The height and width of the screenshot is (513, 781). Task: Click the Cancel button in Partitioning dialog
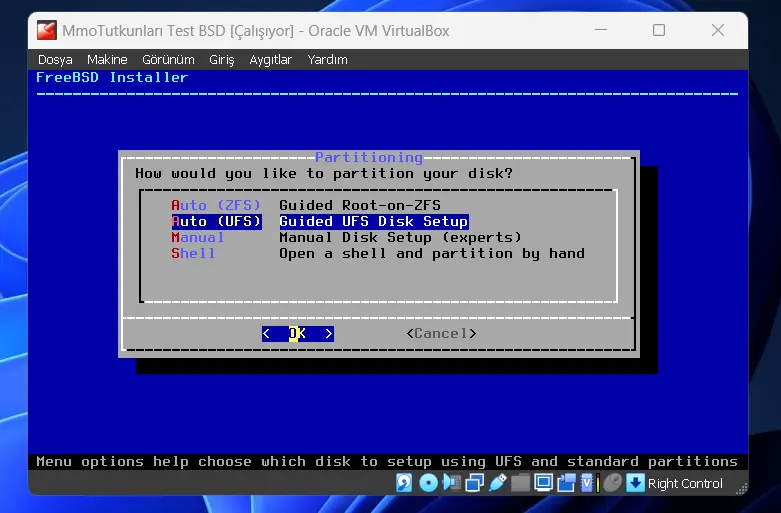441,333
